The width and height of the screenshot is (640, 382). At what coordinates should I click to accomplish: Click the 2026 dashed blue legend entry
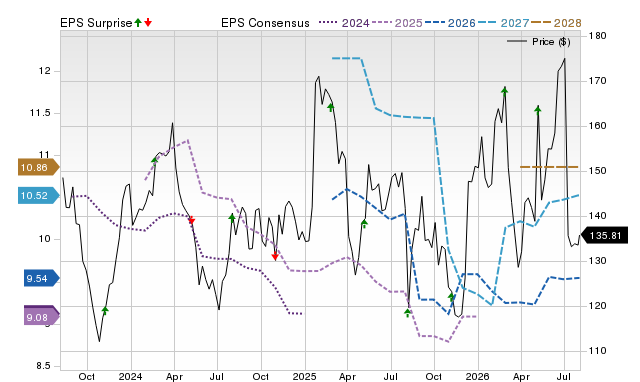[450, 23]
